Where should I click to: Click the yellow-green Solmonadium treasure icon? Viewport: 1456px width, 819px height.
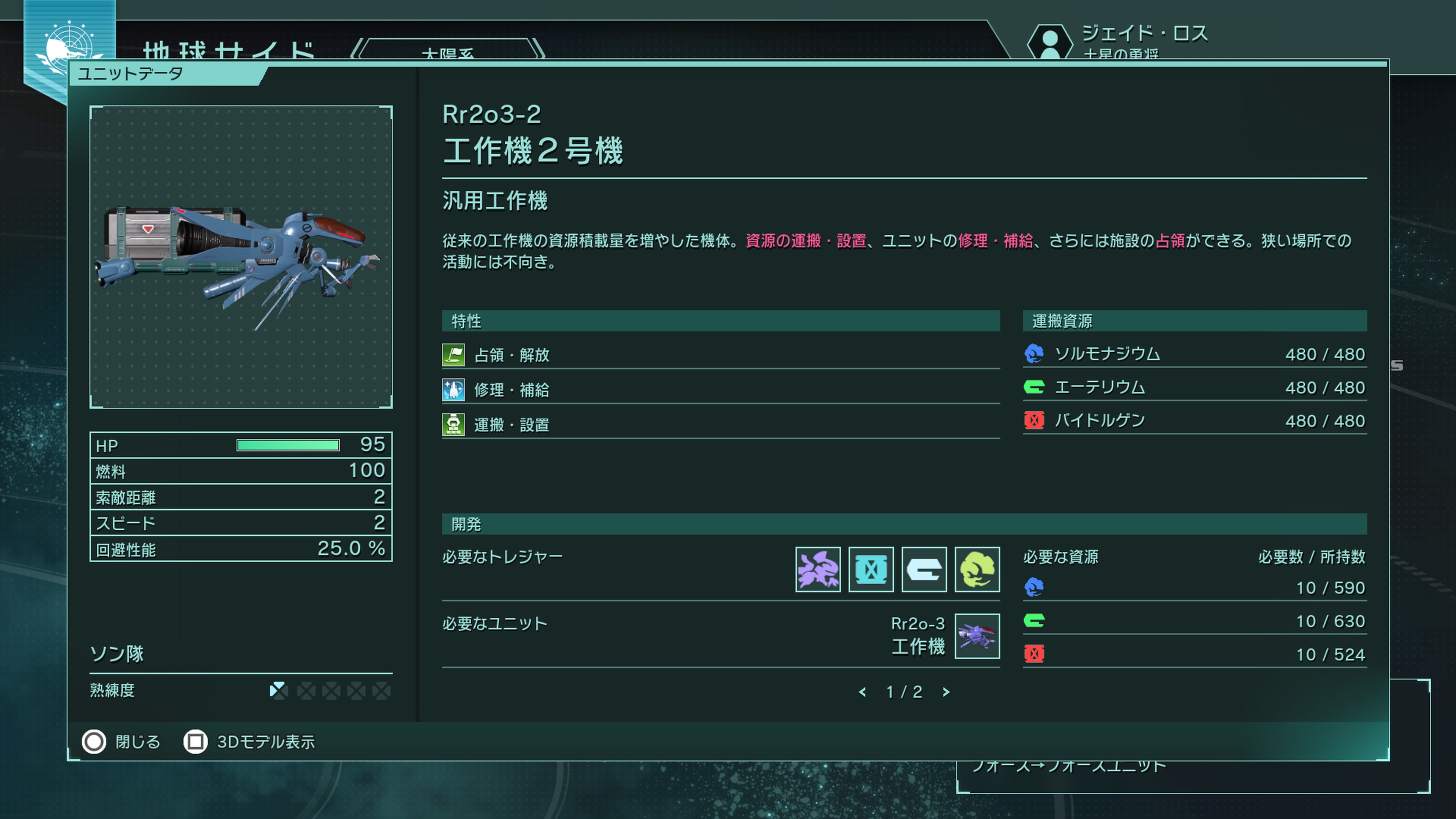click(x=977, y=569)
